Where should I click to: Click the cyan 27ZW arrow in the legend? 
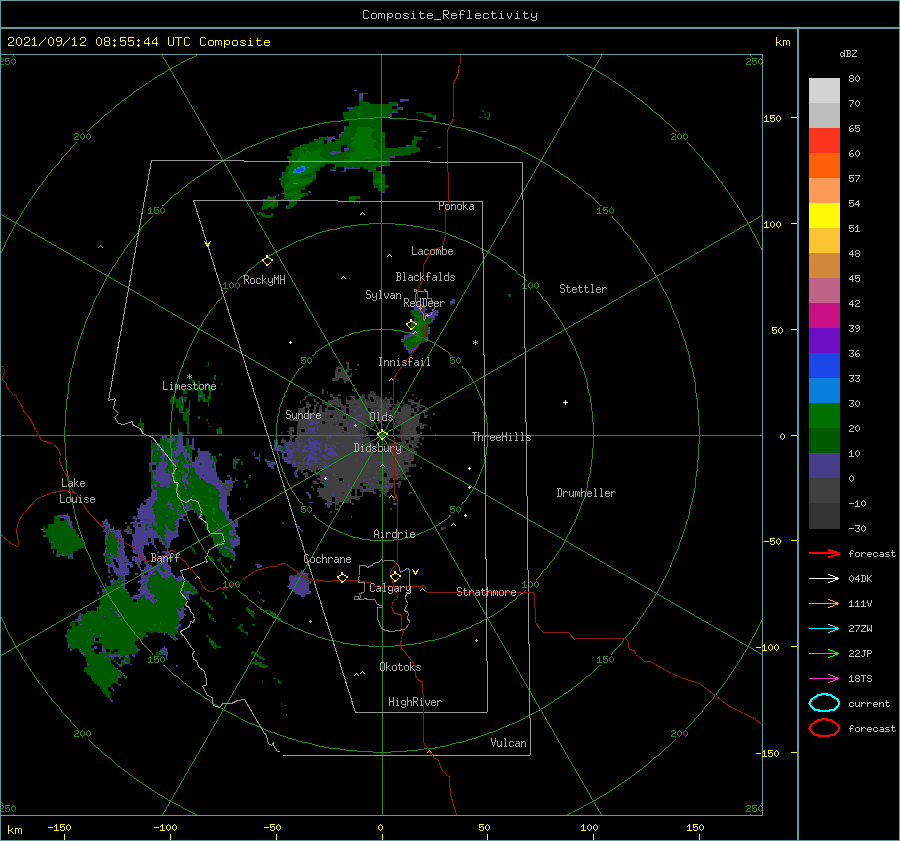tap(824, 629)
